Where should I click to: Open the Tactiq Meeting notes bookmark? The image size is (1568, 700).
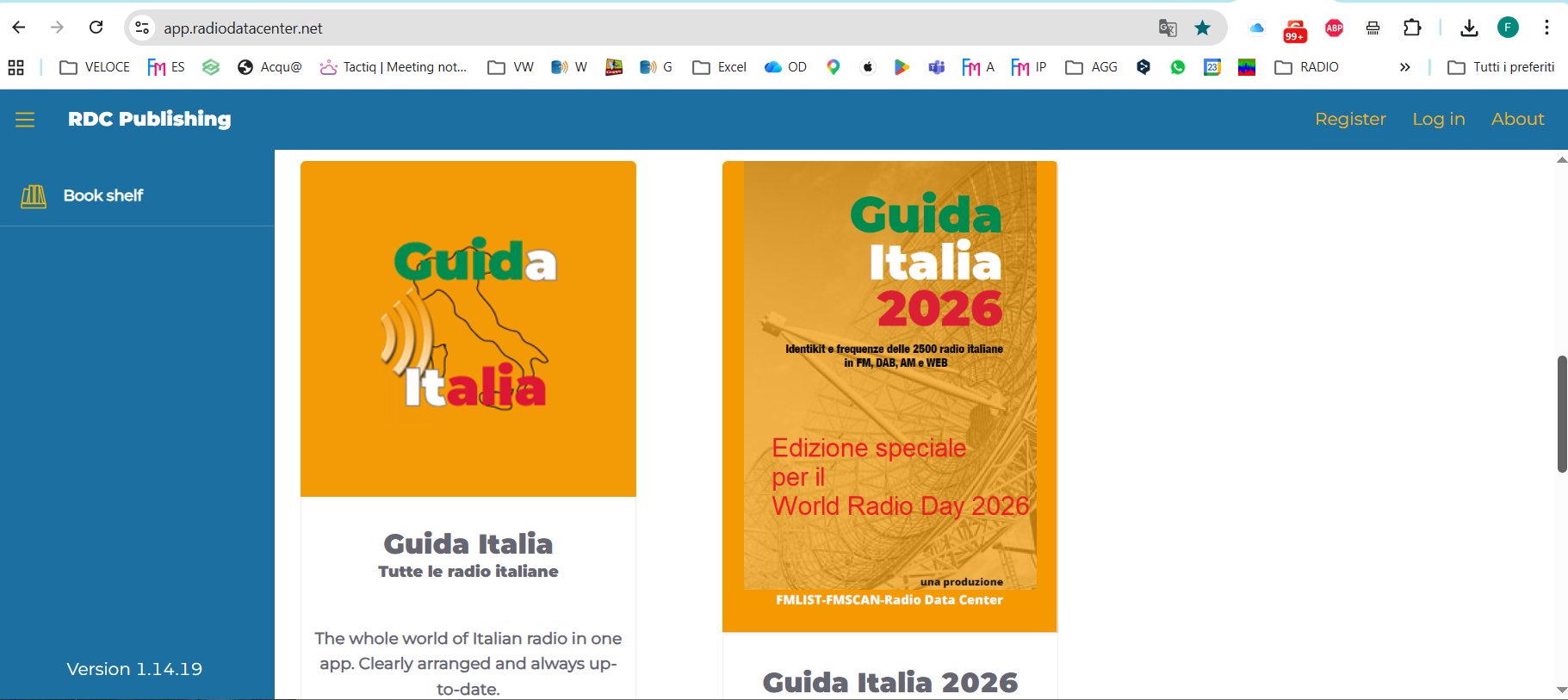pos(394,67)
